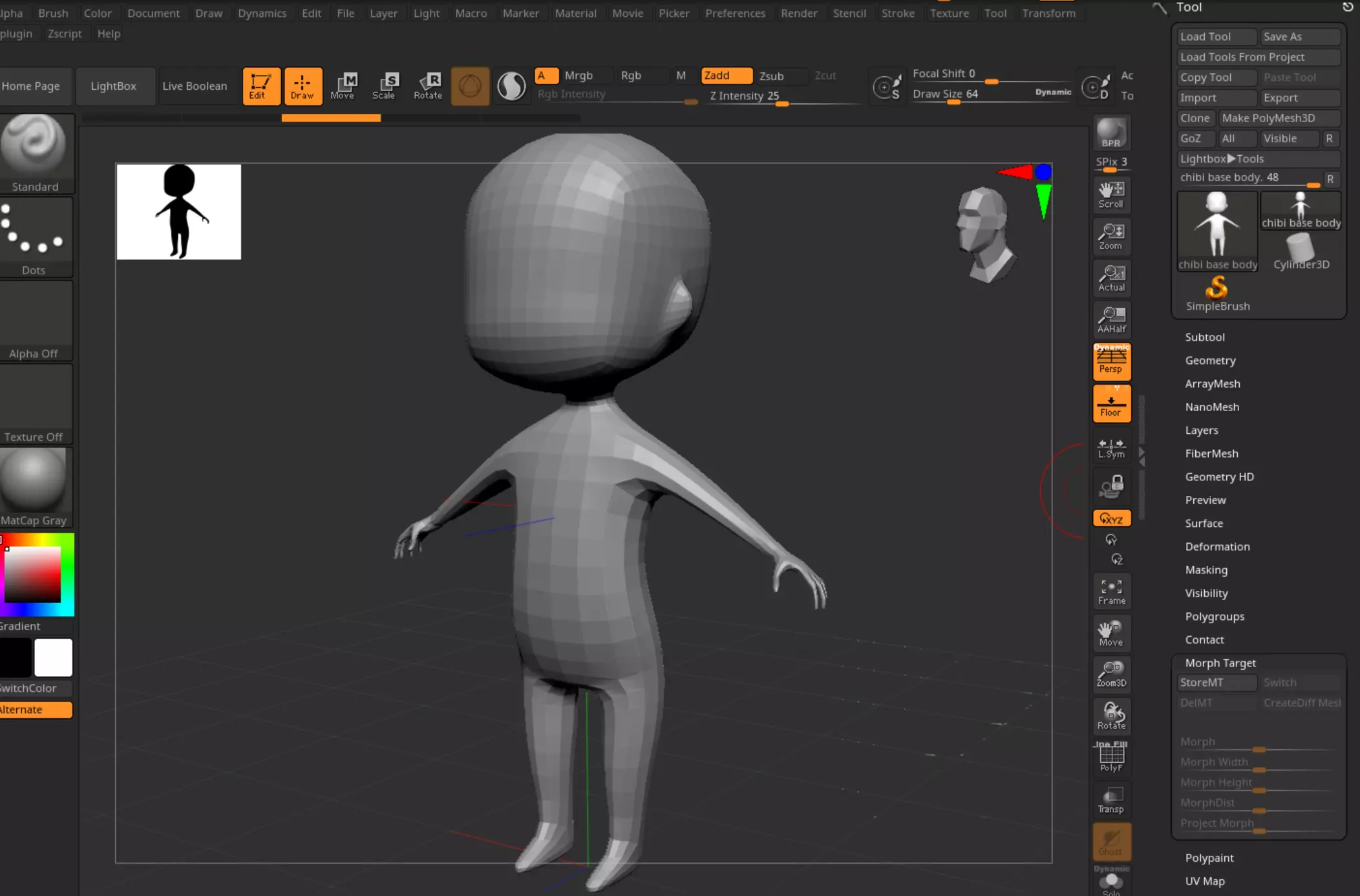Collapse the Morph Target section

[1220, 663]
